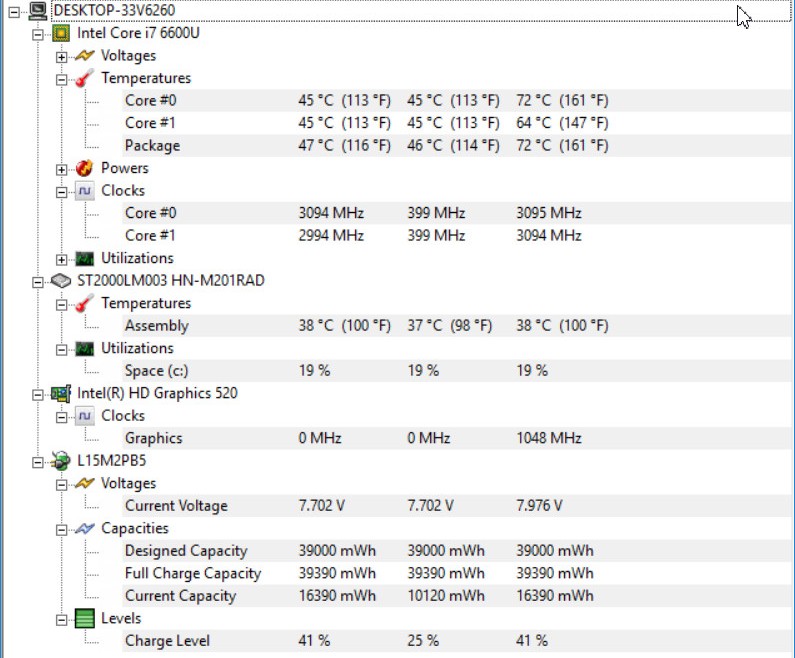Expand the Powers node
This screenshot has width=795, height=658.
coord(61,169)
